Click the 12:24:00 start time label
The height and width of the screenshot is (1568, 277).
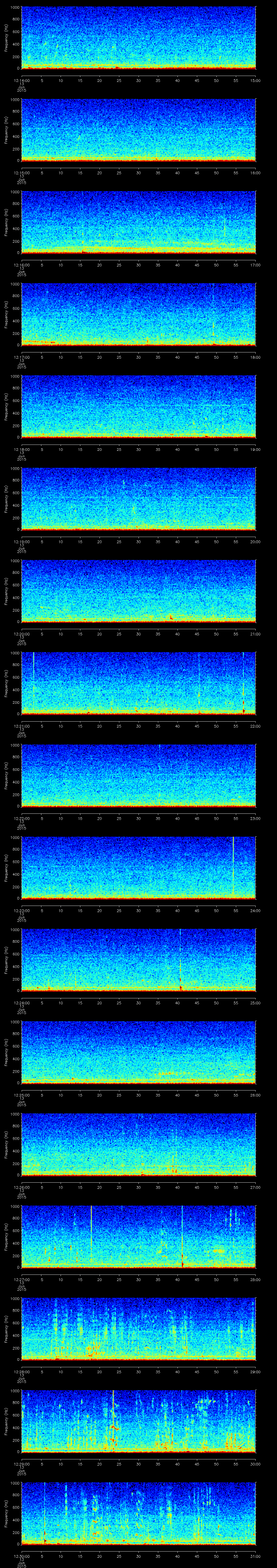[21, 1003]
